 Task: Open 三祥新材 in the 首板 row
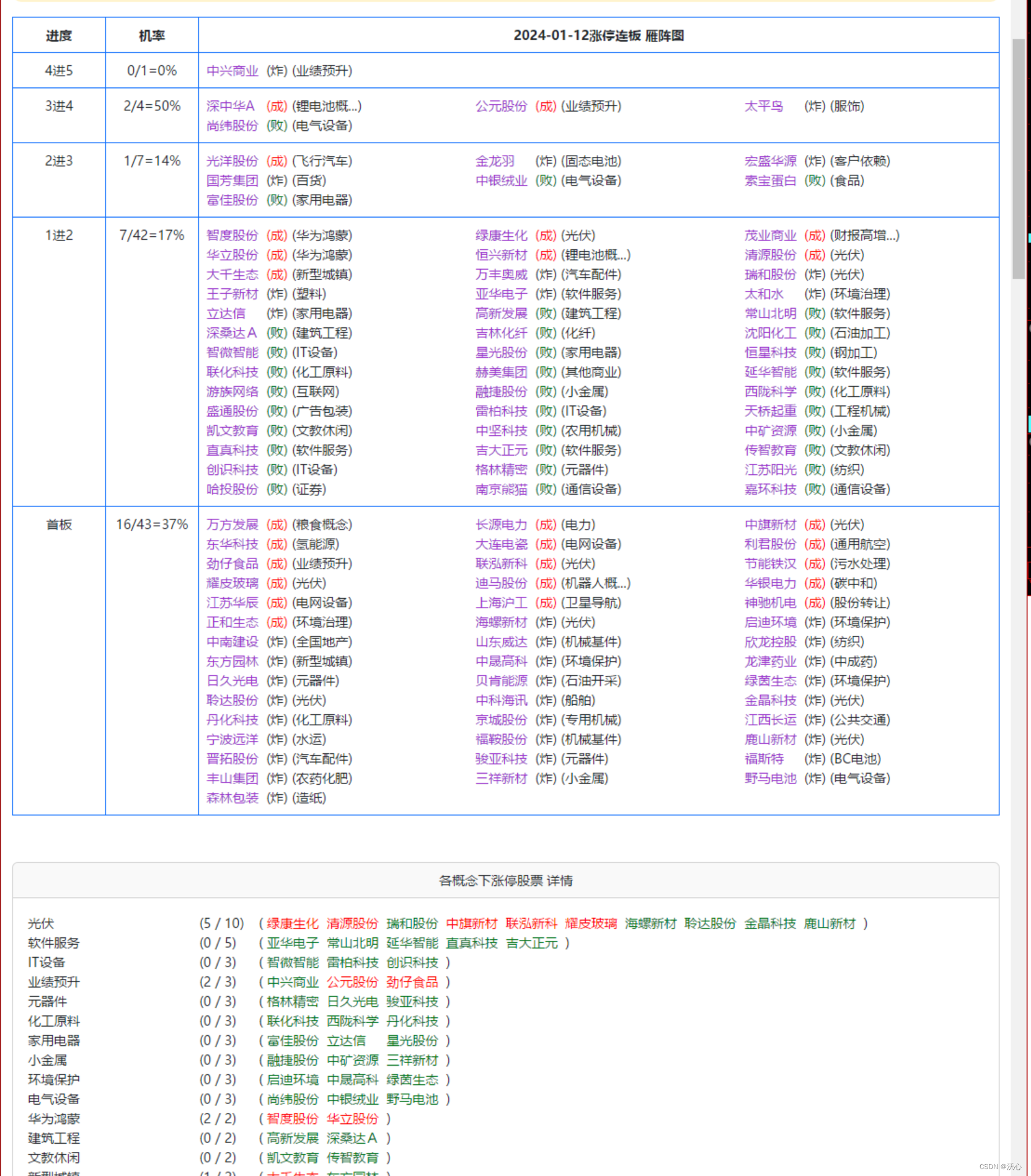[502, 778]
